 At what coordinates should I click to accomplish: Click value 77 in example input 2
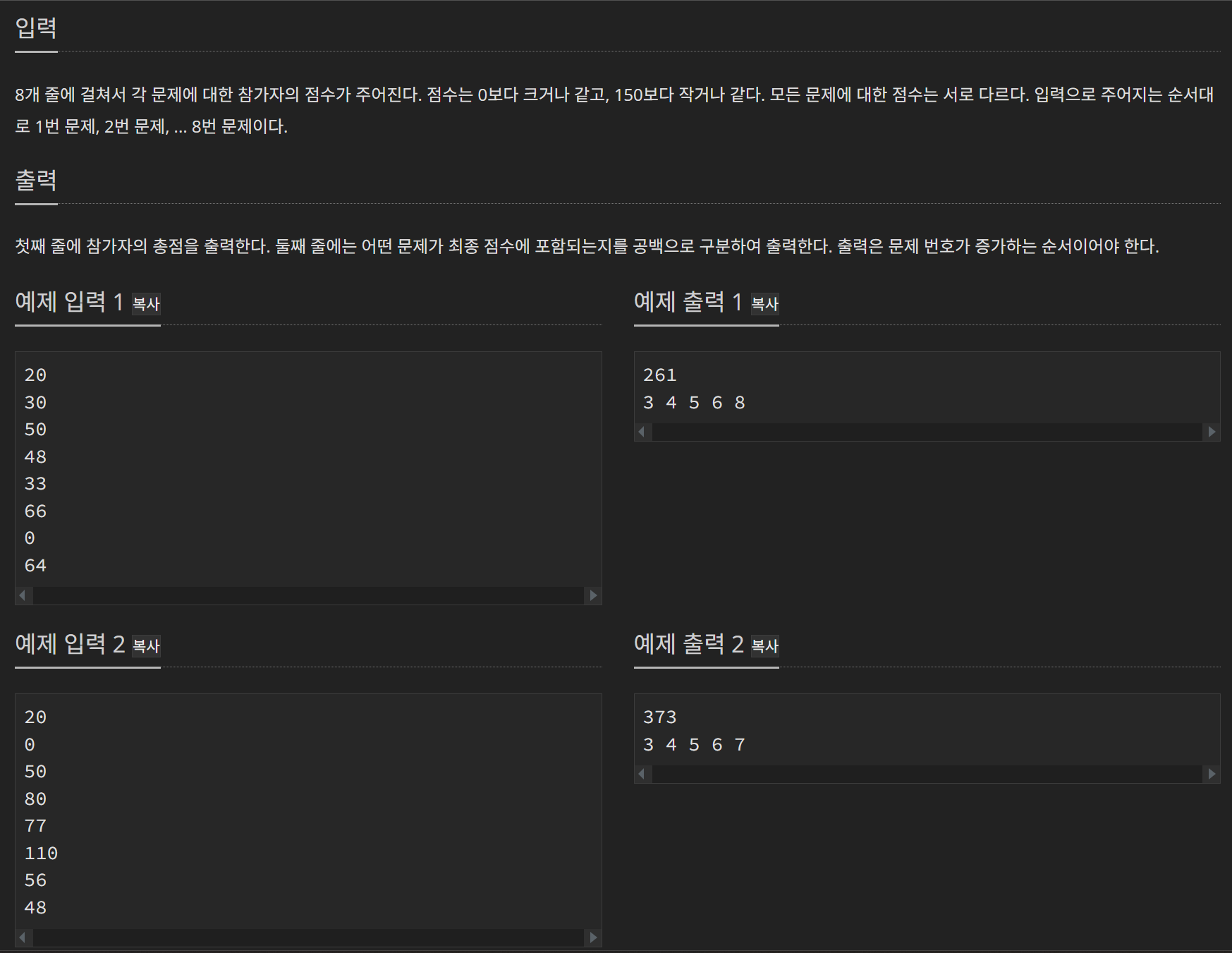point(35,826)
